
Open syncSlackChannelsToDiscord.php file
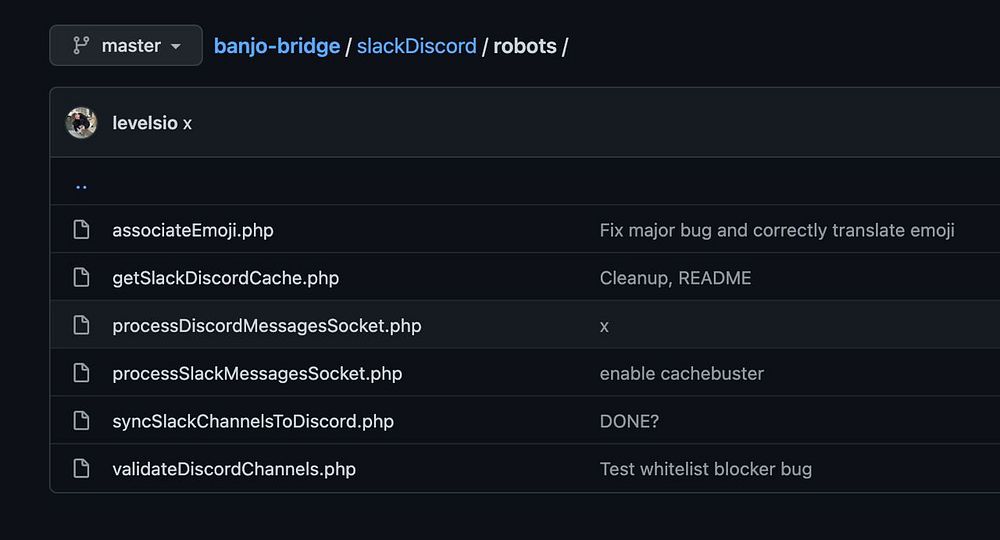coord(253,421)
